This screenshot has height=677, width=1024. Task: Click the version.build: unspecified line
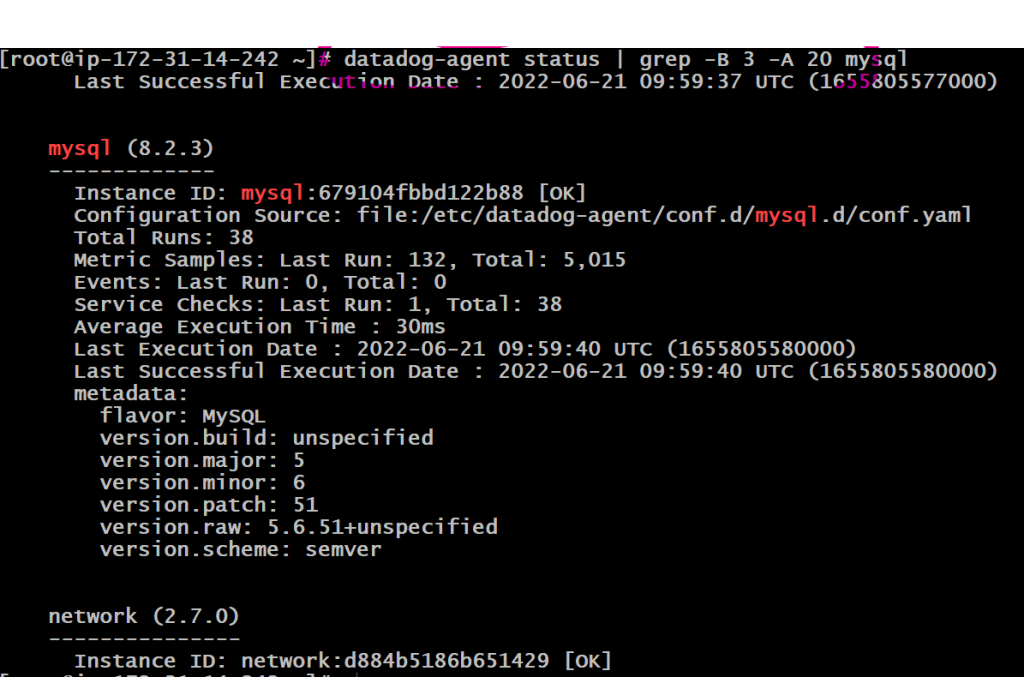pos(266,438)
